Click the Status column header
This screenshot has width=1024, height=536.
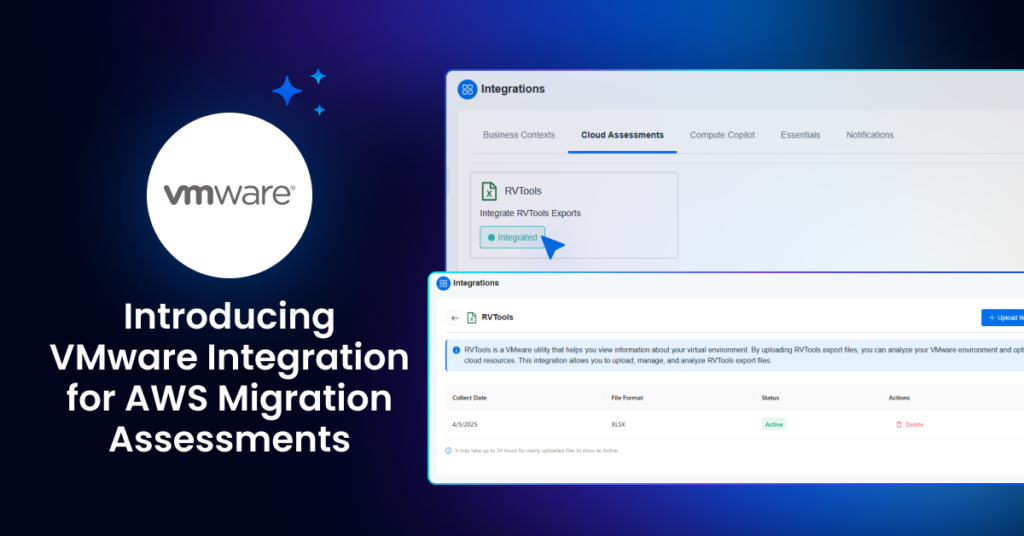click(770, 398)
